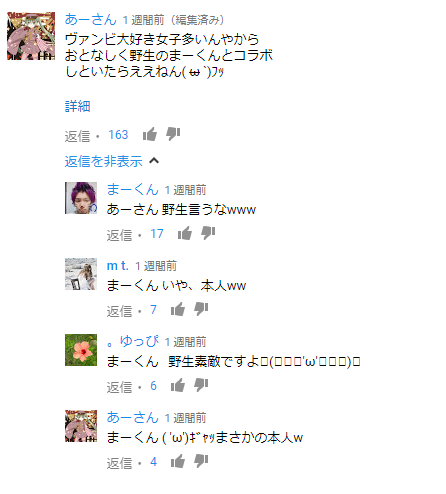Open m t. channel name link

click(117, 266)
